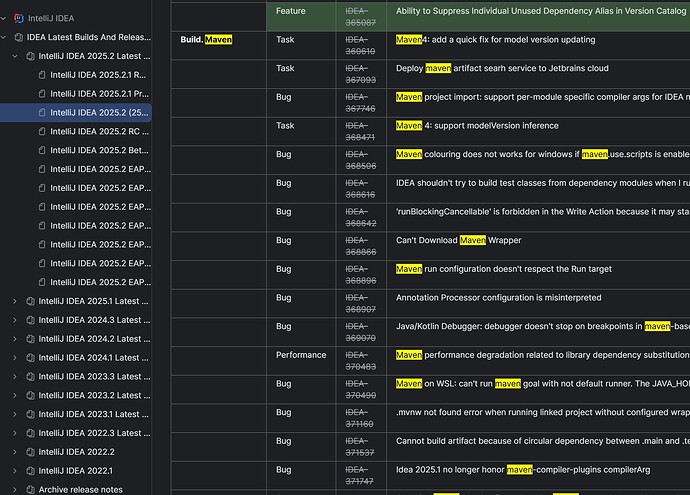
Task: Open the IntelliJ IDEA 2025.2.1 Pr... page
Action: 99,94
